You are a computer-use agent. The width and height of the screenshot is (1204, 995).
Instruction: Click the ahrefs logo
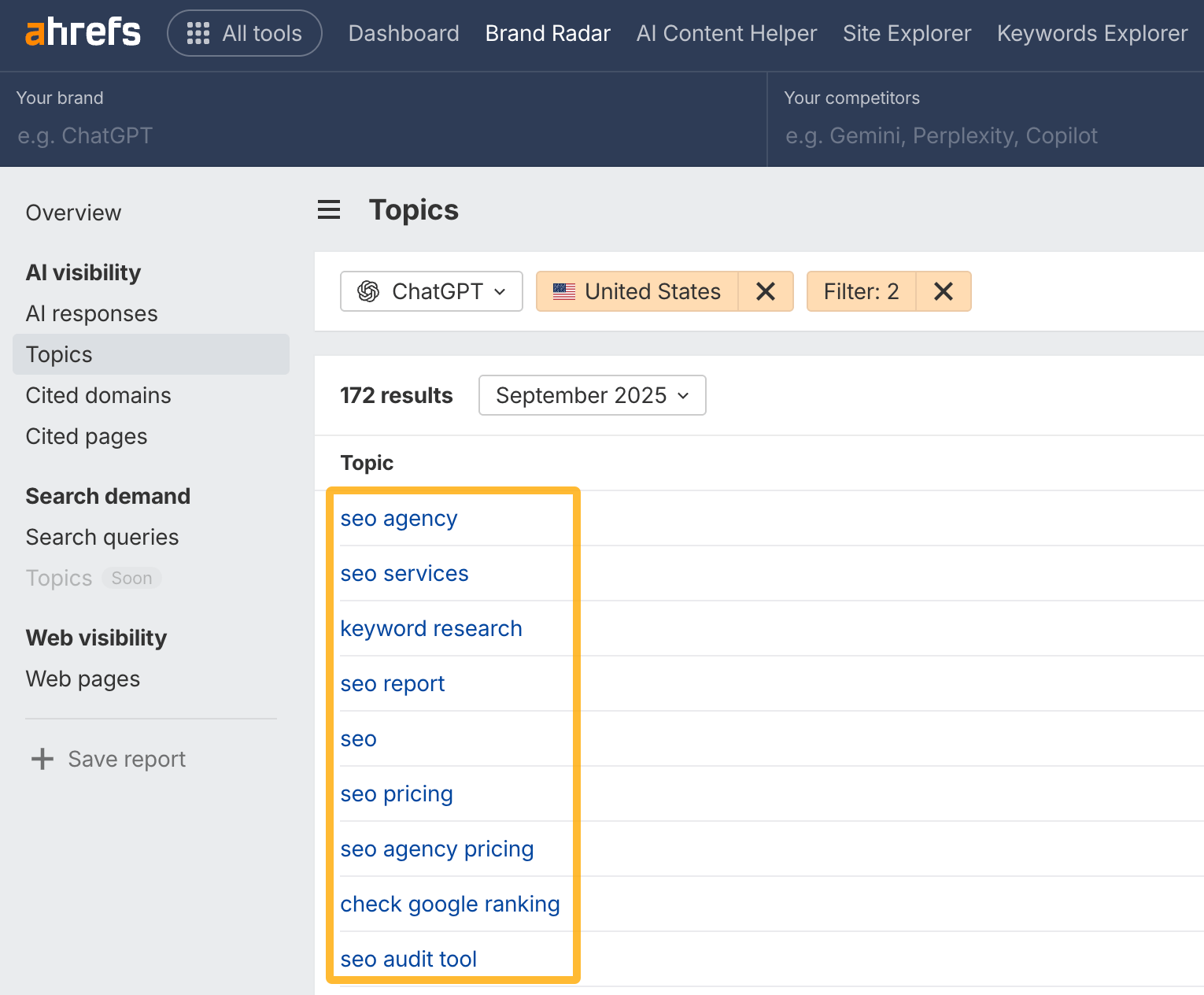[82, 32]
